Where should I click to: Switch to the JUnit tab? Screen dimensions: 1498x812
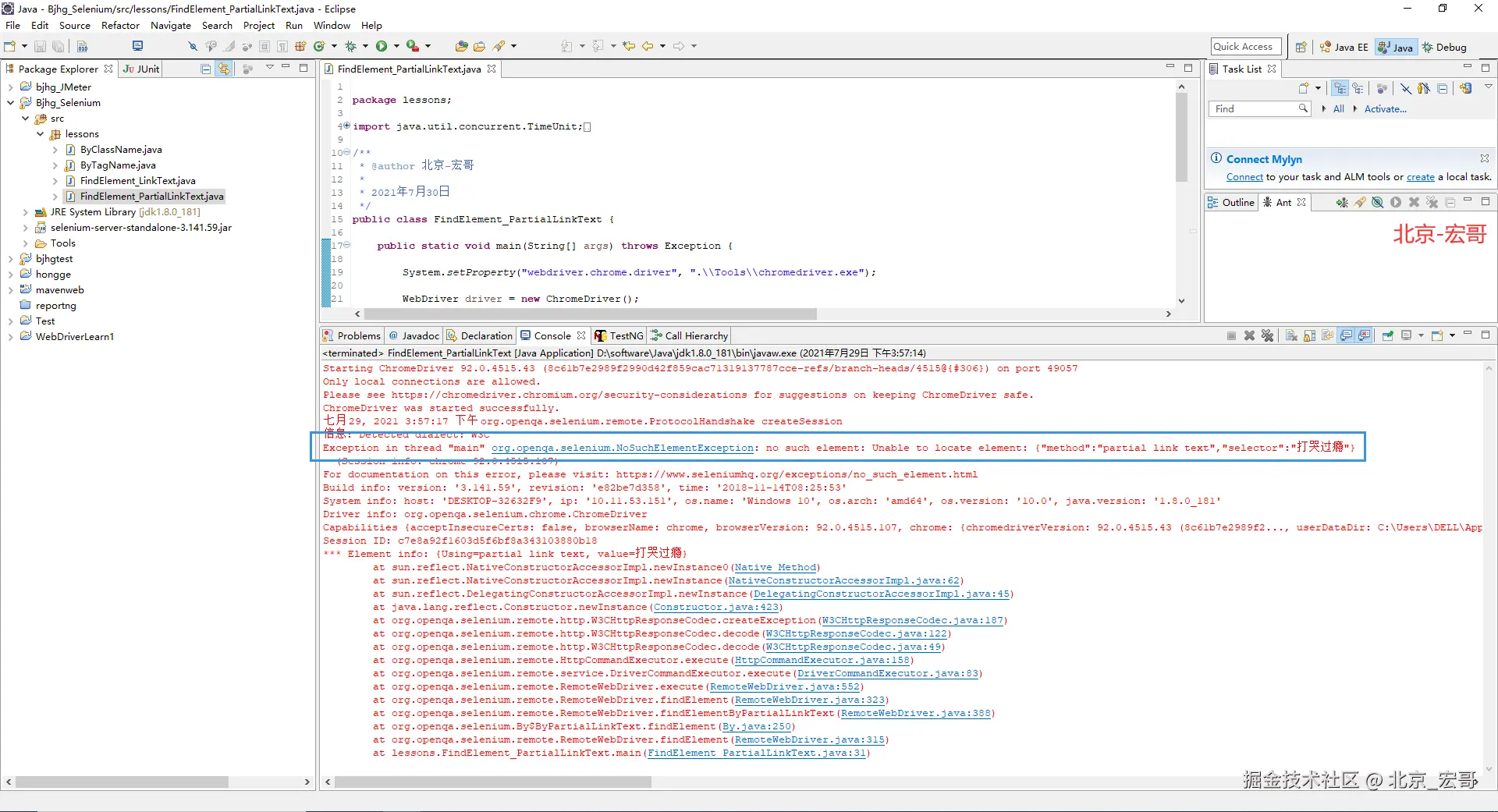tap(141, 69)
